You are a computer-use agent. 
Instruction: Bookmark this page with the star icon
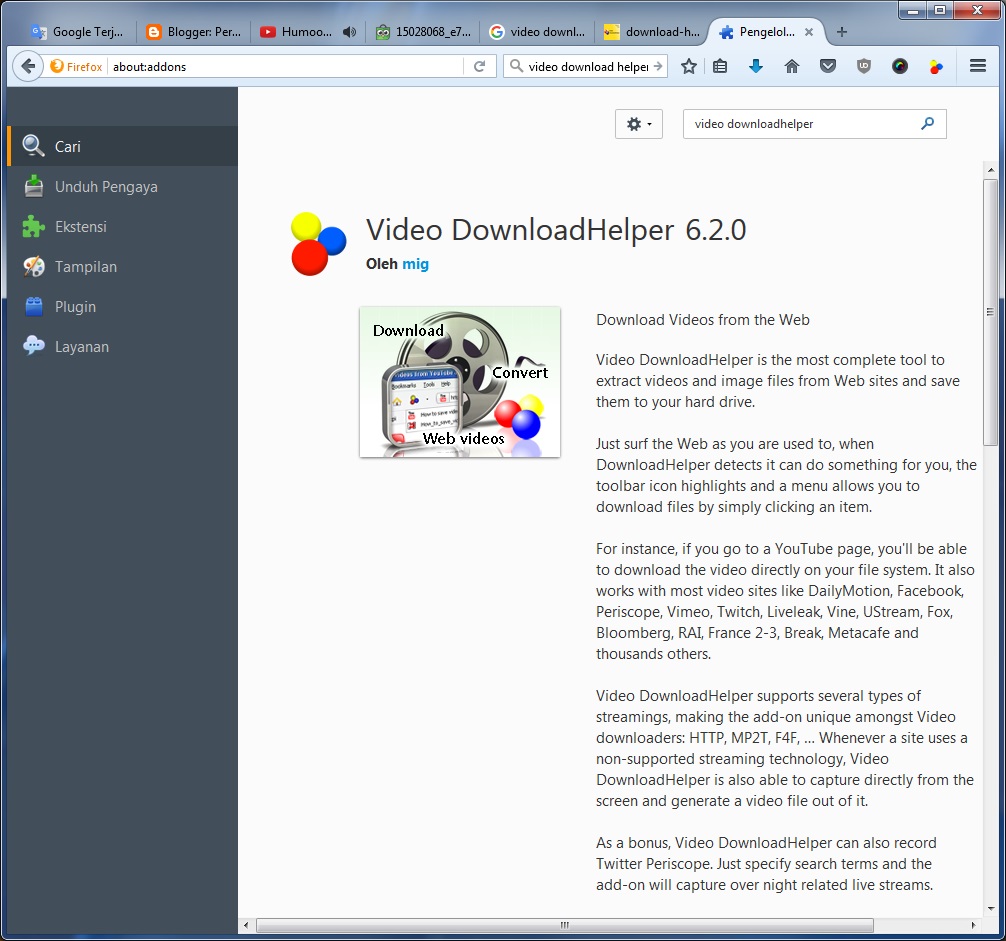687,66
